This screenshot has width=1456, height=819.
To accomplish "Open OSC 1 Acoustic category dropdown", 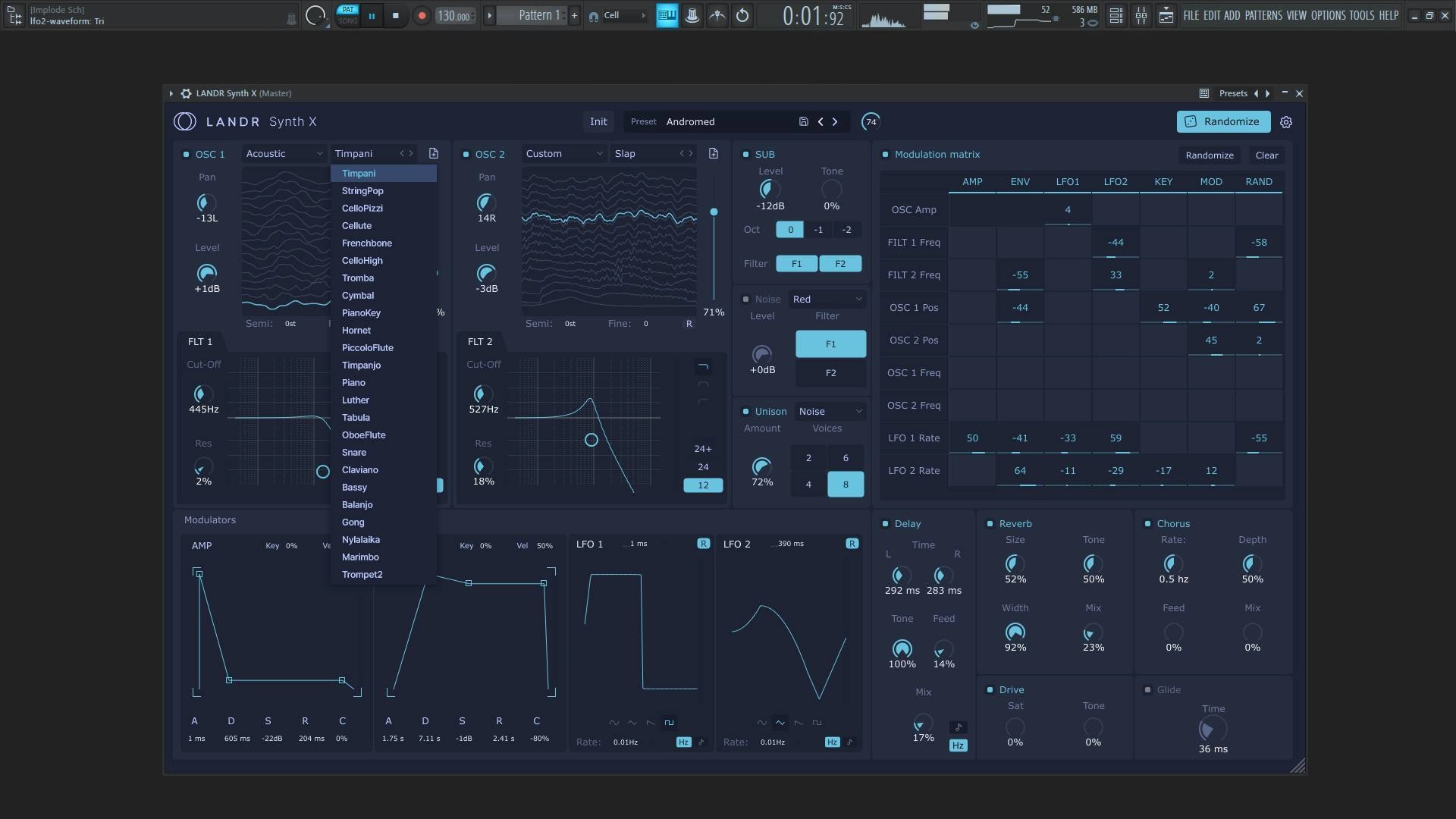I will click(284, 153).
